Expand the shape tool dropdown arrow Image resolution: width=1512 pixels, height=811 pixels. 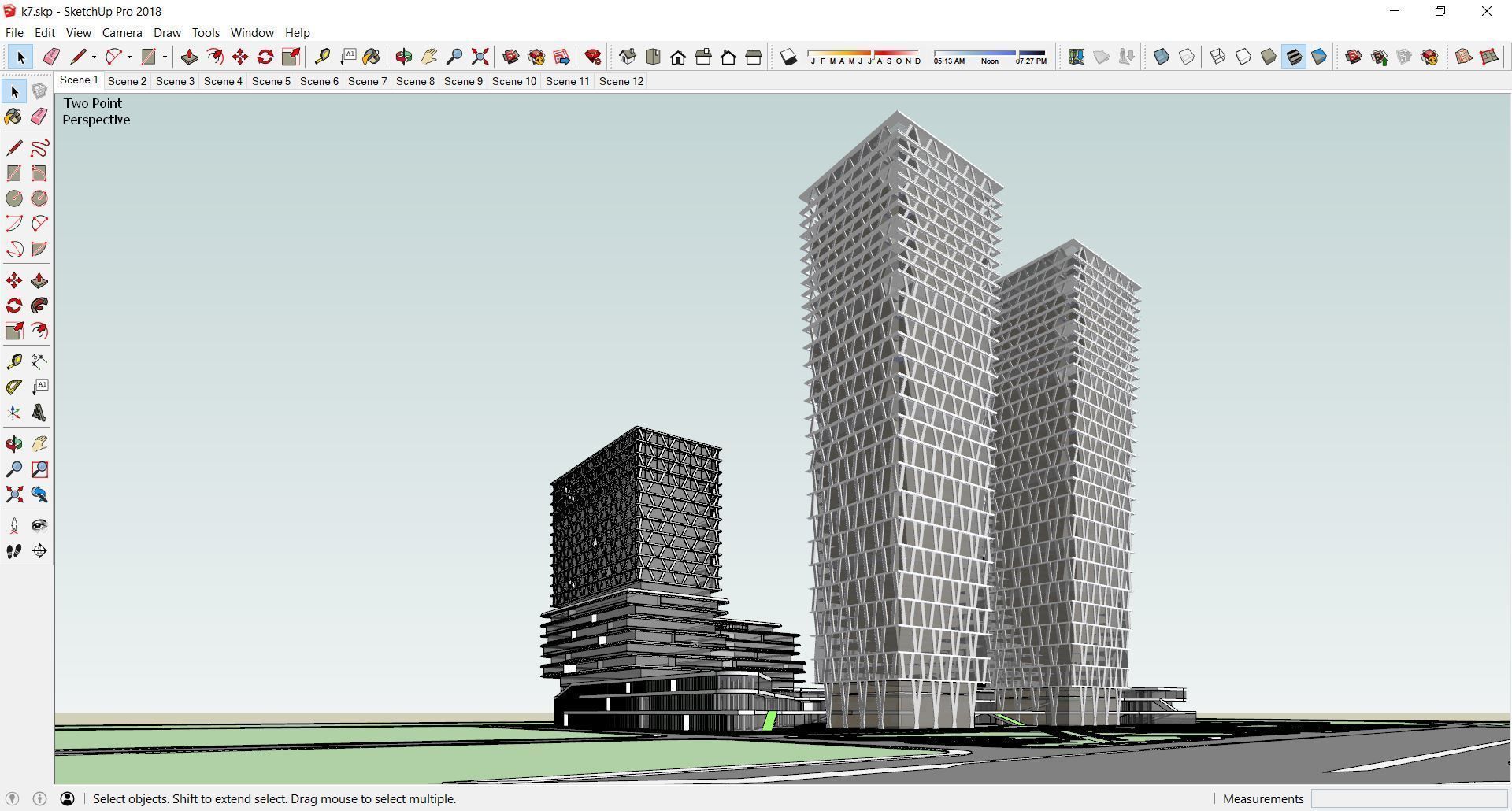click(x=165, y=57)
